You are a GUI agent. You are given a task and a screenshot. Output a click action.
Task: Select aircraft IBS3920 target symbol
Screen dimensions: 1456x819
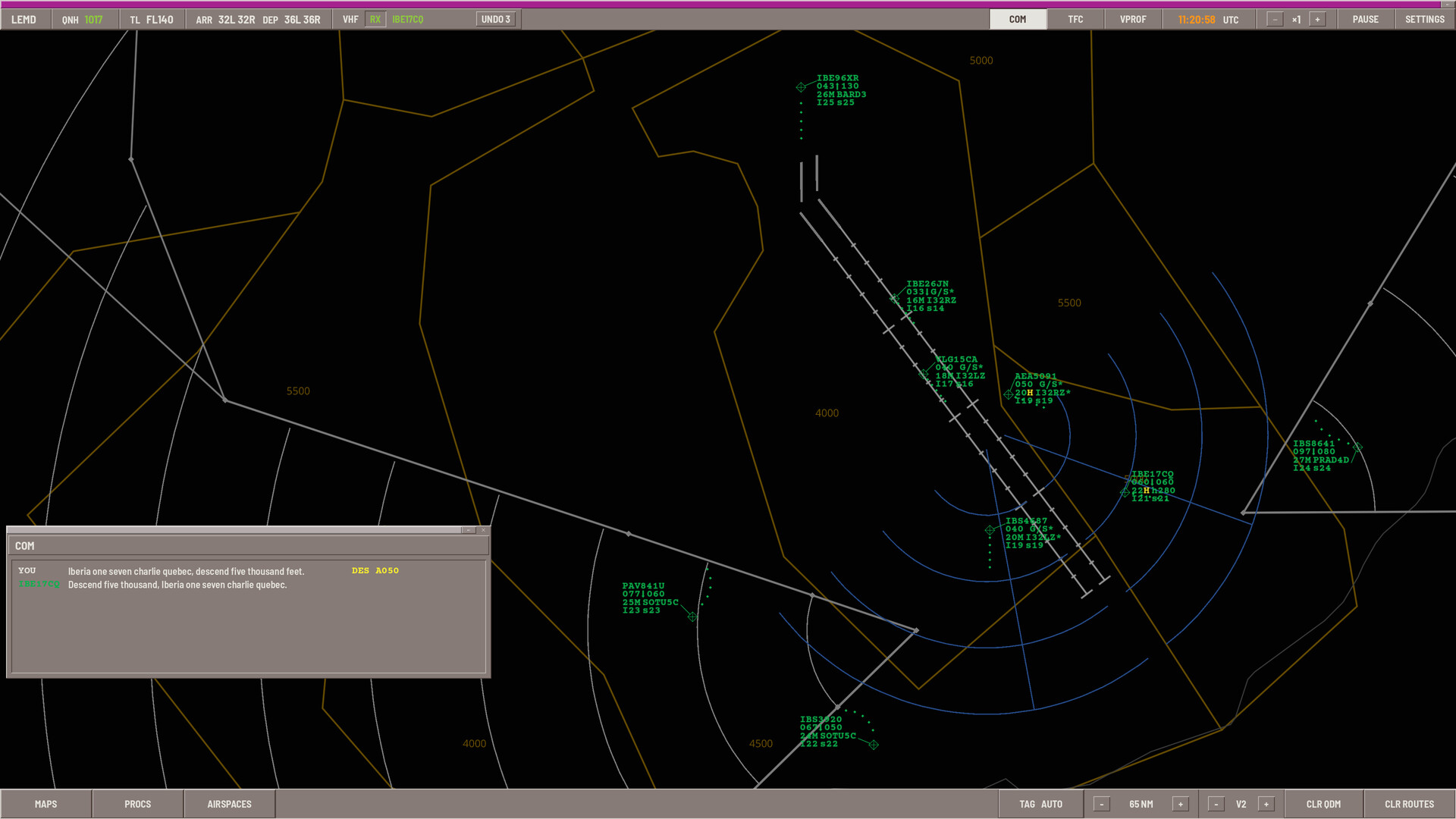pos(874,745)
